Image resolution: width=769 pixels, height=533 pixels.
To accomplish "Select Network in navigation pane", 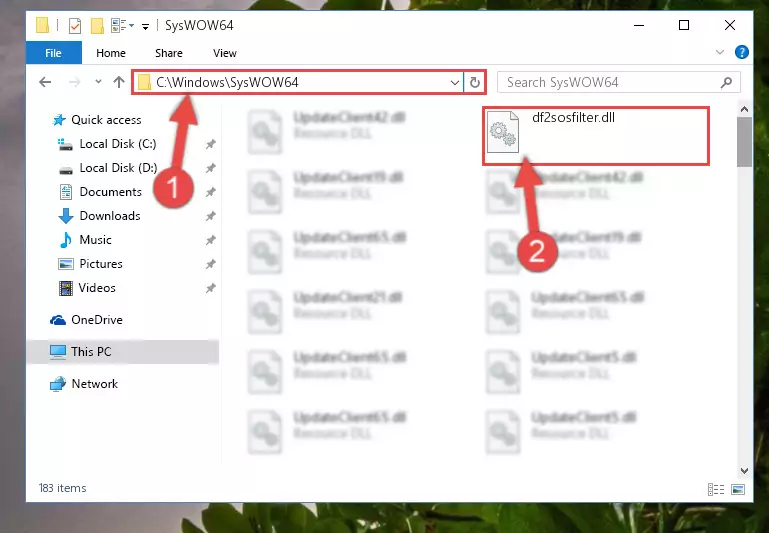I will click(x=95, y=383).
